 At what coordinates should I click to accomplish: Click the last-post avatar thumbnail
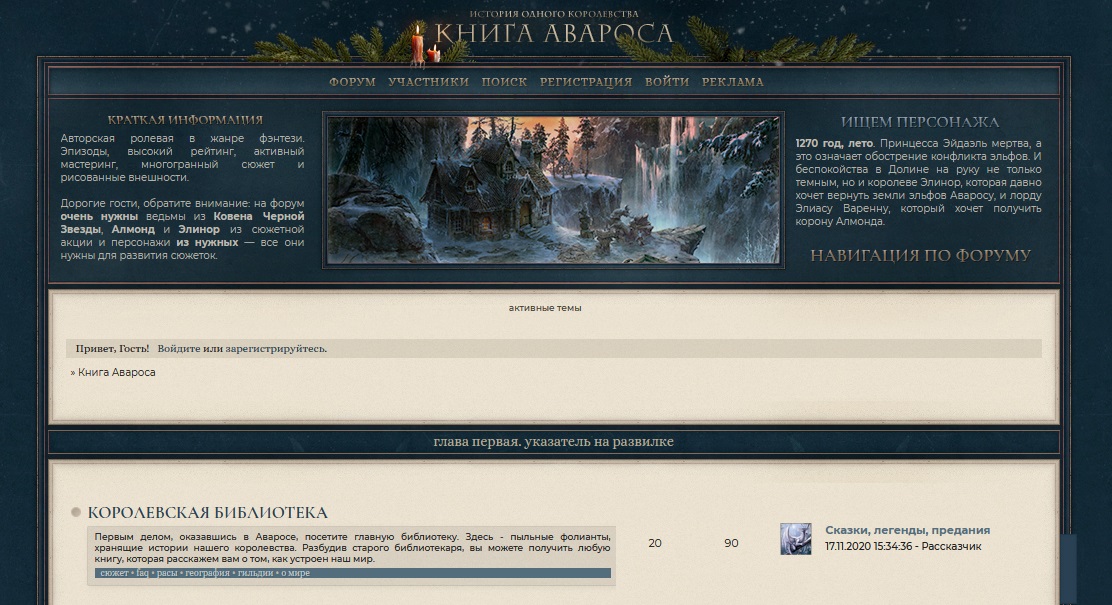click(x=796, y=539)
